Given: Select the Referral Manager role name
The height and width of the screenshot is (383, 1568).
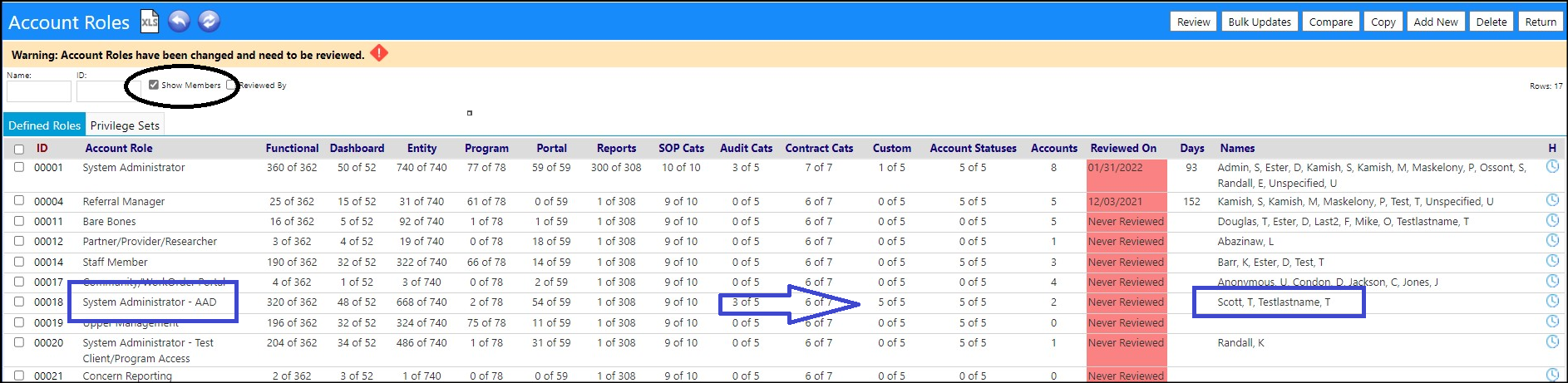Looking at the screenshot, I should 124,201.
